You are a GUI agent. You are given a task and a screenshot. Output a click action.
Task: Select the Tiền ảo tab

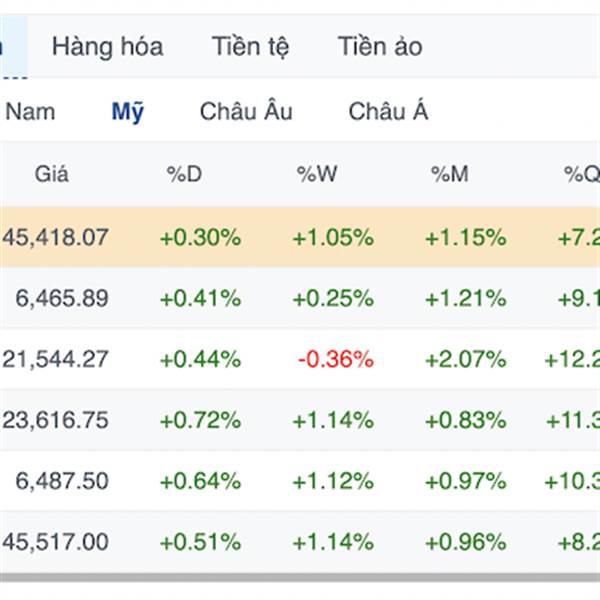coord(380,47)
